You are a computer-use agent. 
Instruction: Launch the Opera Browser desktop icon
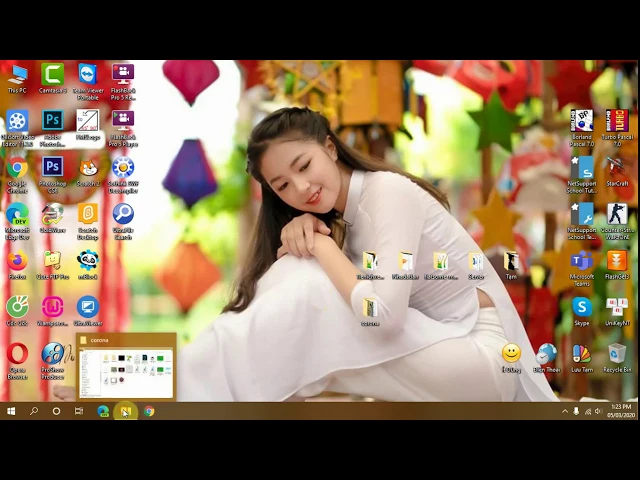pos(17,355)
